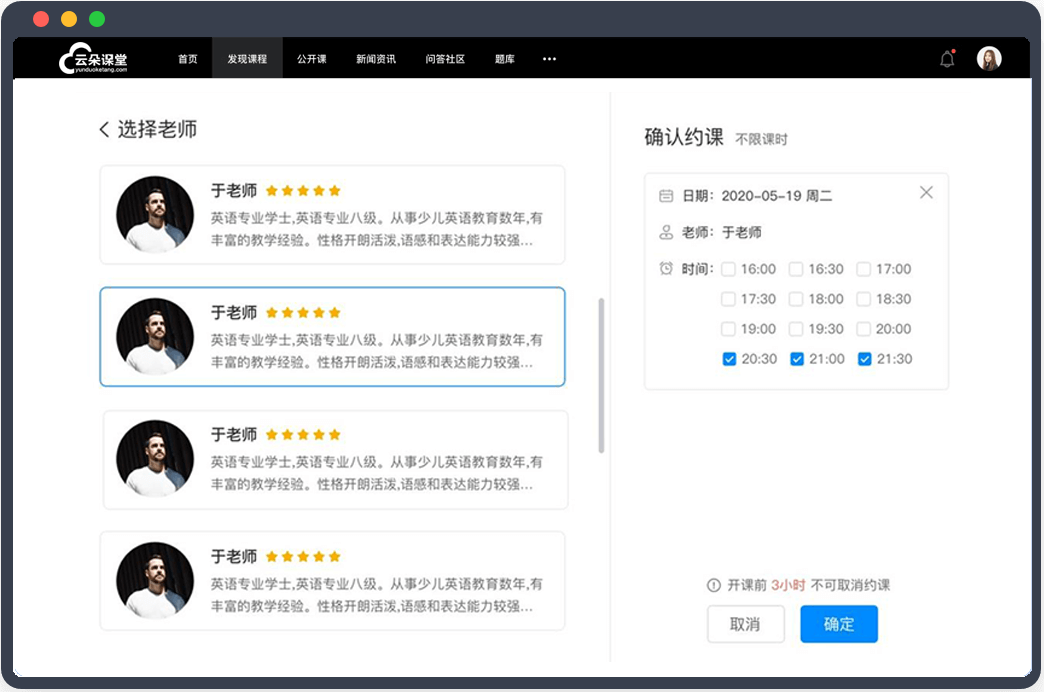Open the 新闻资讯 nav item
The width and height of the screenshot is (1044, 692).
pyautogui.click(x=376, y=59)
